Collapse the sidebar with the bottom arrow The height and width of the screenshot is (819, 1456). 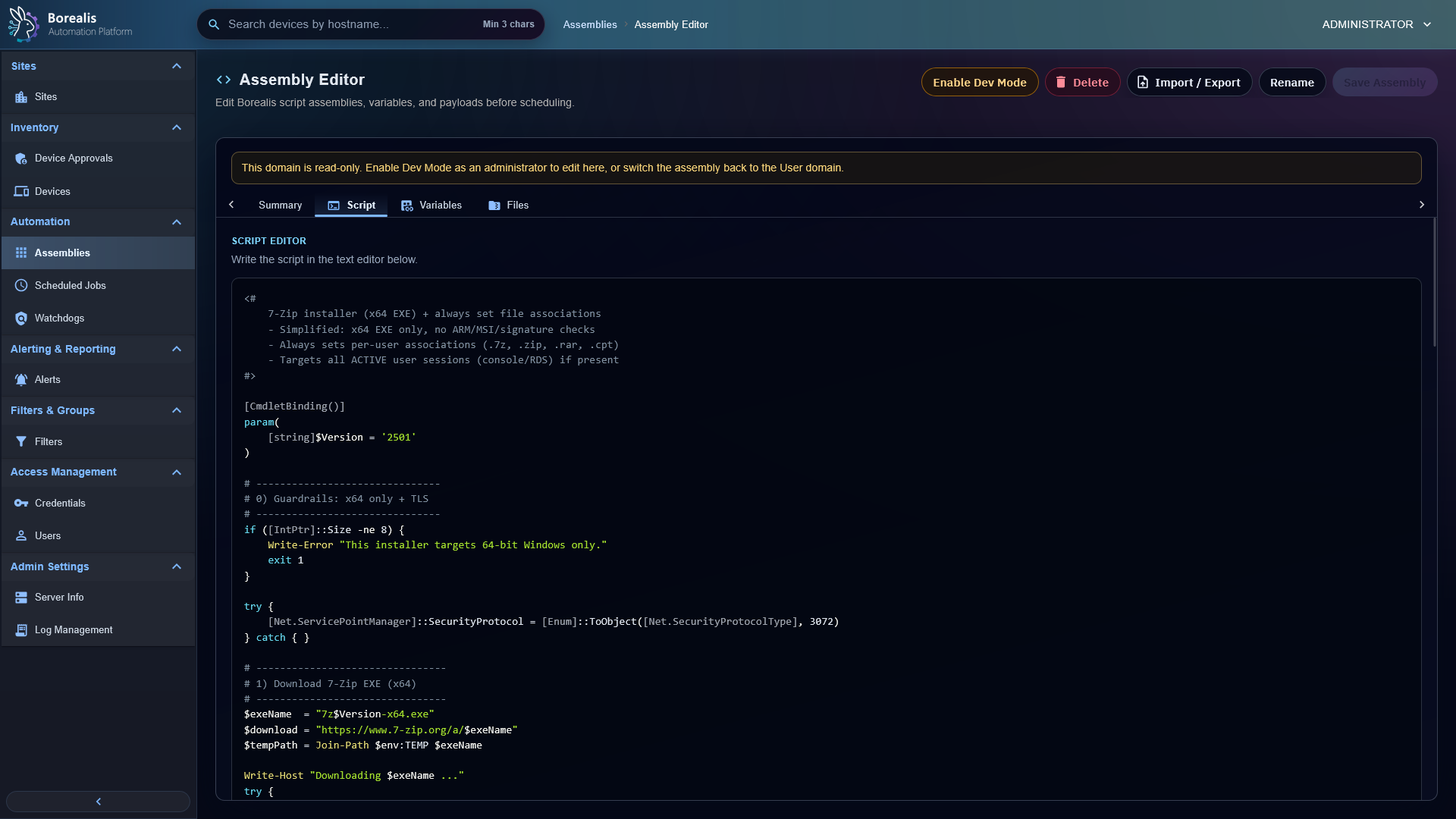[x=98, y=802]
